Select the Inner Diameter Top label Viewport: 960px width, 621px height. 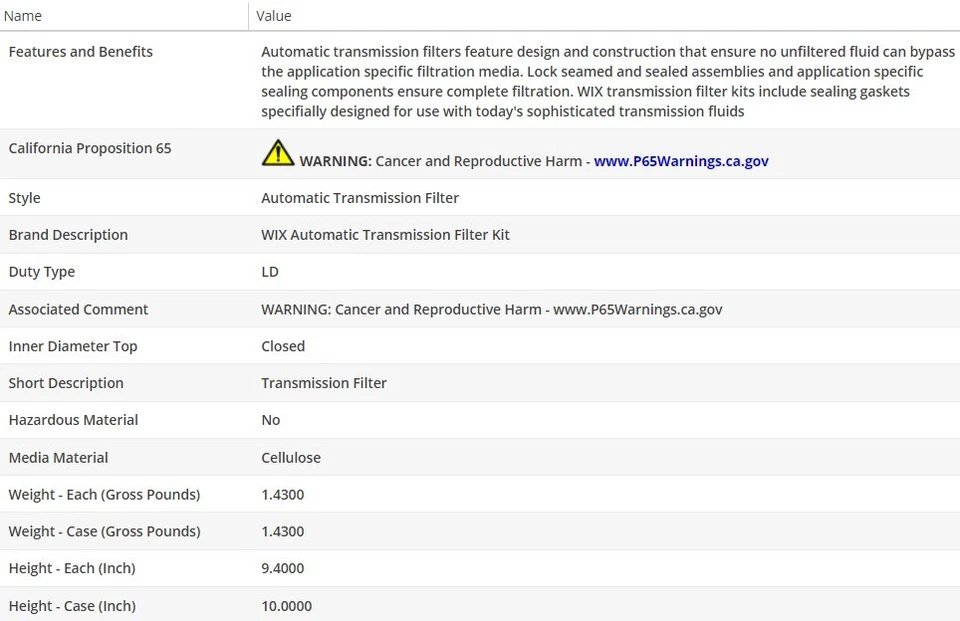click(73, 346)
